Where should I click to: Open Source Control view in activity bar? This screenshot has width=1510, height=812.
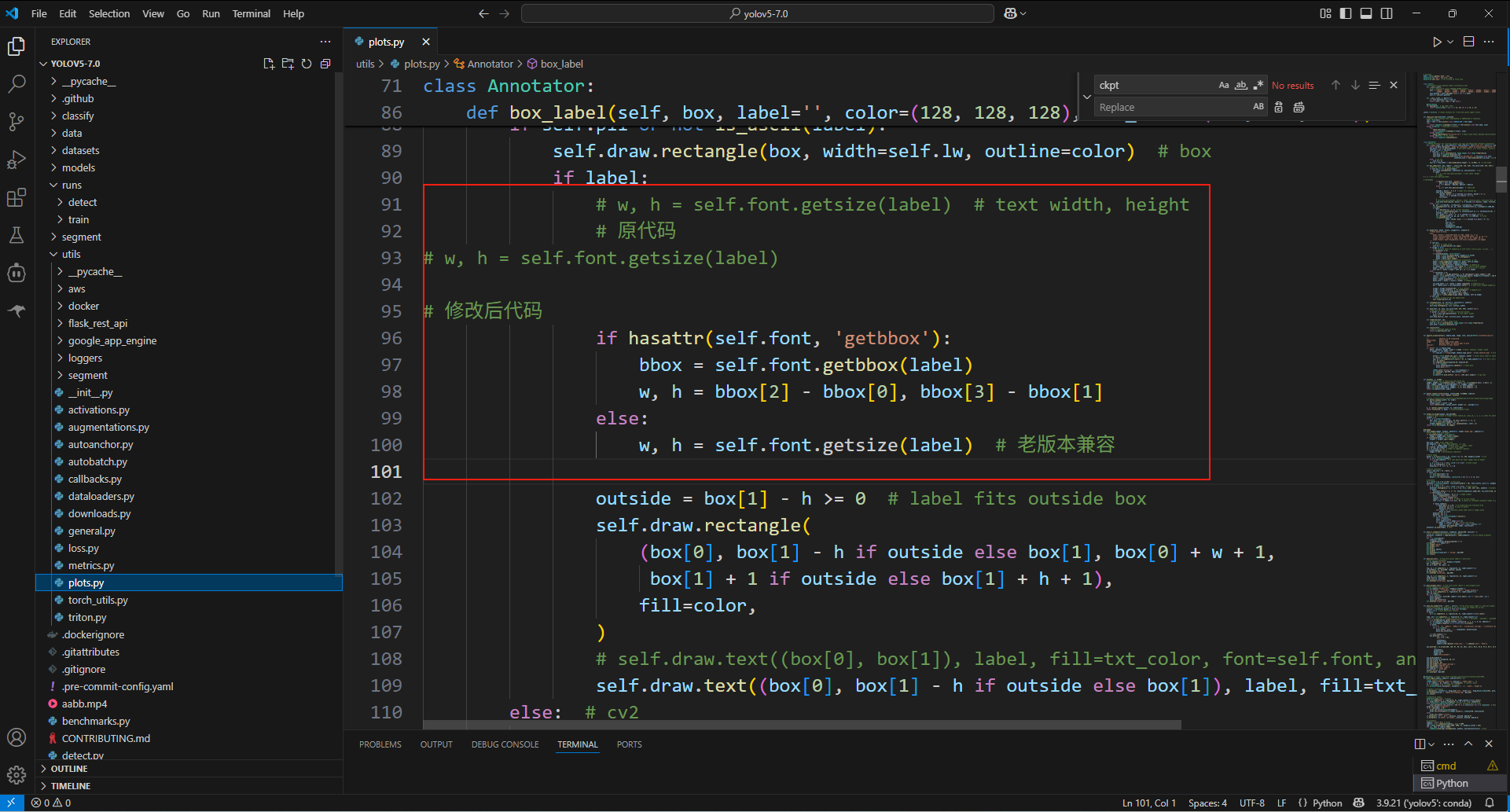[x=17, y=121]
